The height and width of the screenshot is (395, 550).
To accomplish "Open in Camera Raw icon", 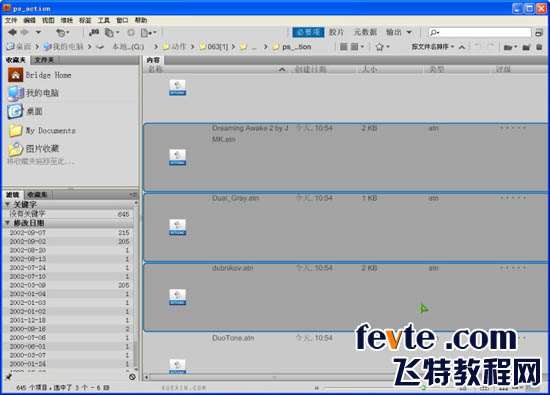I will pyautogui.click(x=131, y=33).
